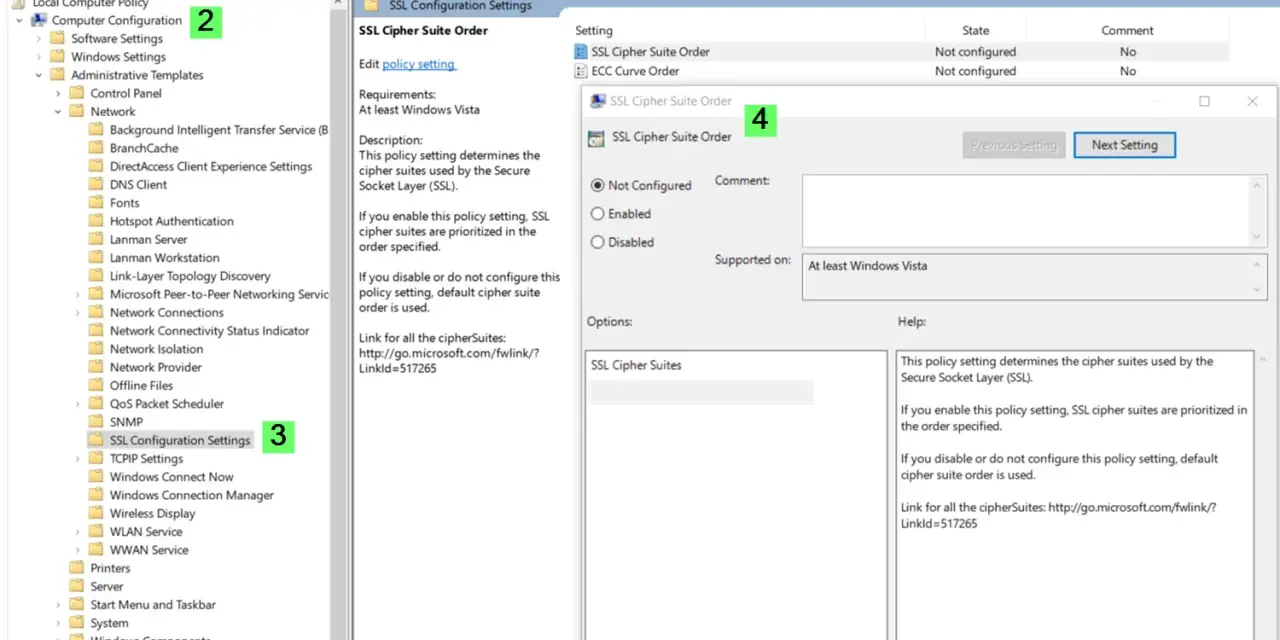Select the Disabled radio button
Screen dimensions: 1280x640
click(x=598, y=242)
